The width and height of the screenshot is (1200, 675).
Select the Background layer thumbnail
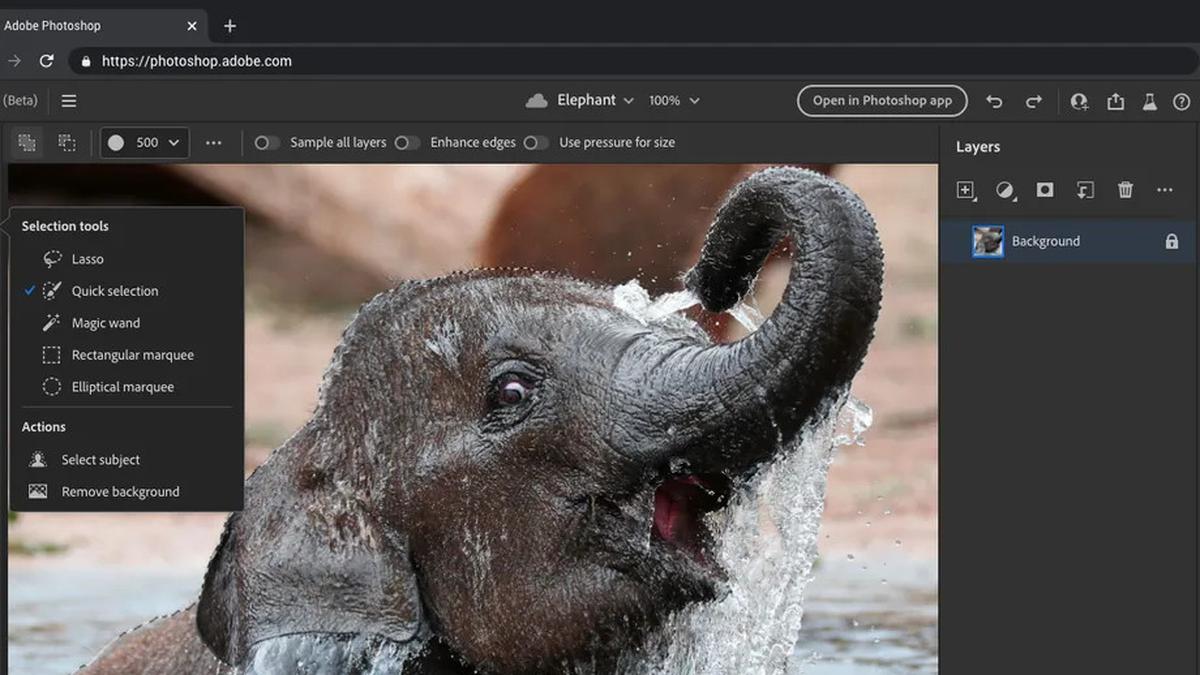pyautogui.click(x=988, y=241)
